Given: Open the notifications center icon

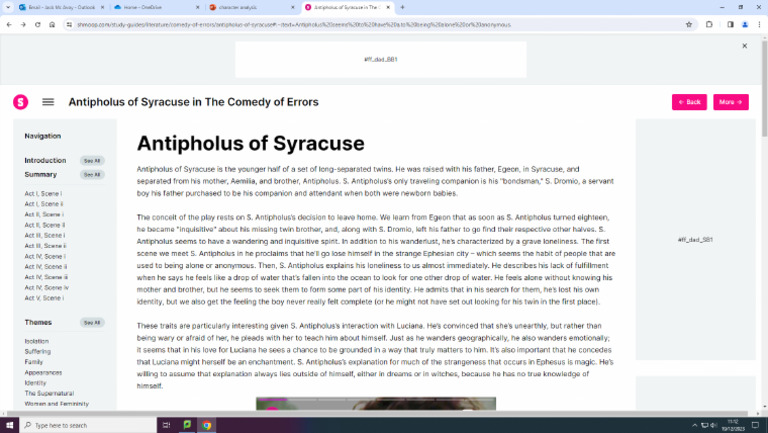Looking at the screenshot, I should coord(755,425).
